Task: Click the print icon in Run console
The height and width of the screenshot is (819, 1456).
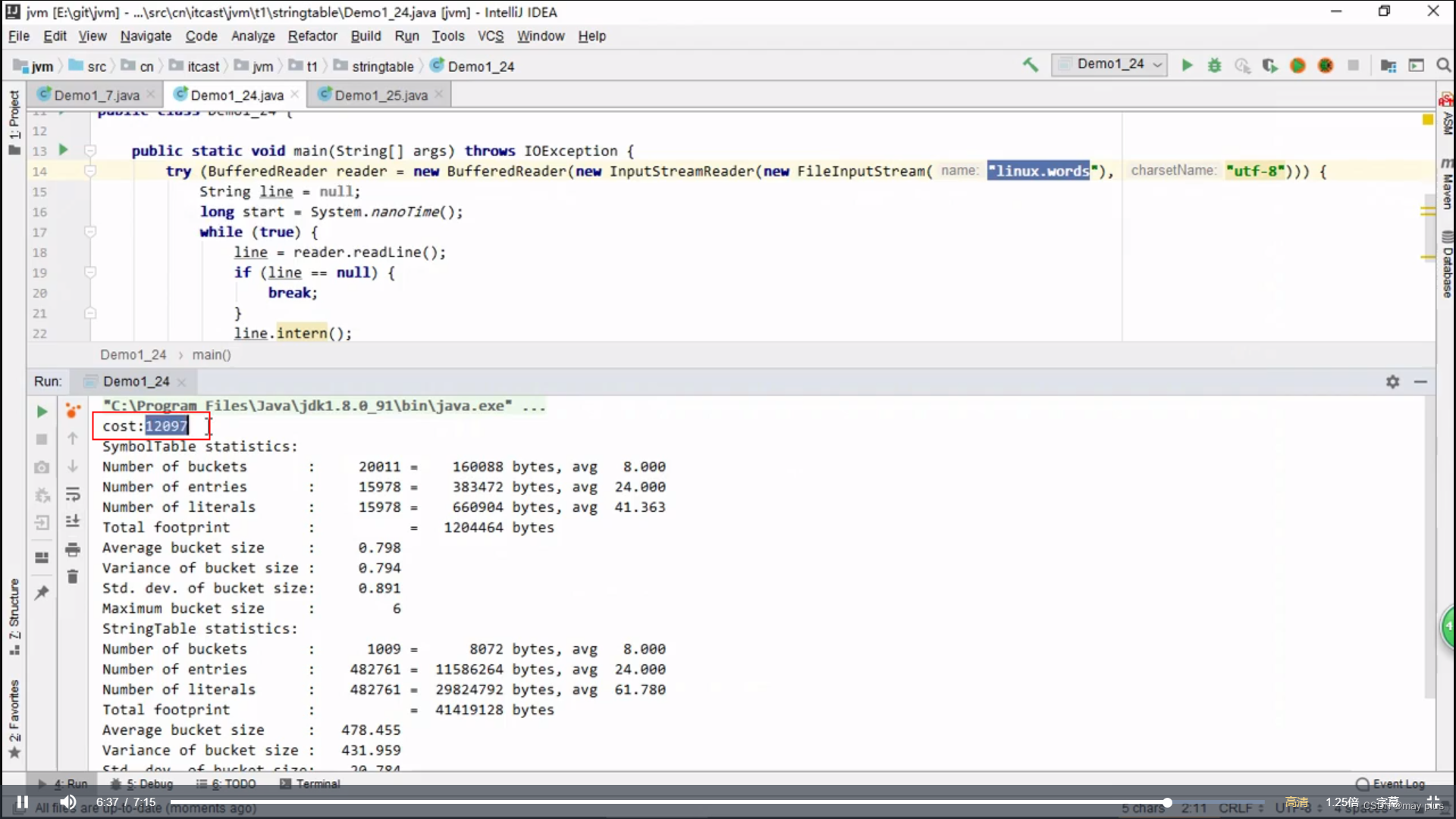Action: [x=73, y=550]
